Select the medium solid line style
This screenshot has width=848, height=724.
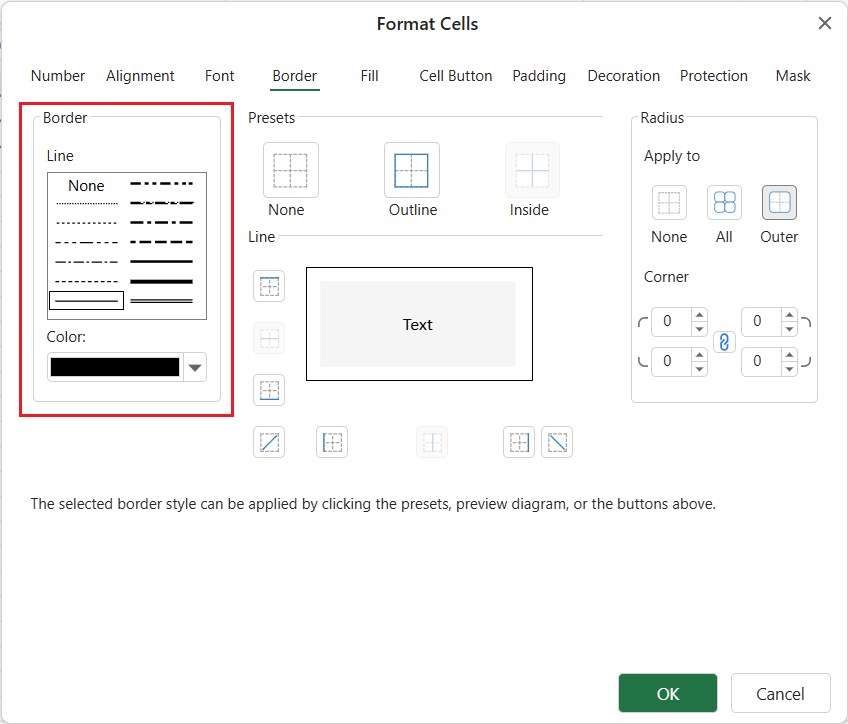point(162,262)
